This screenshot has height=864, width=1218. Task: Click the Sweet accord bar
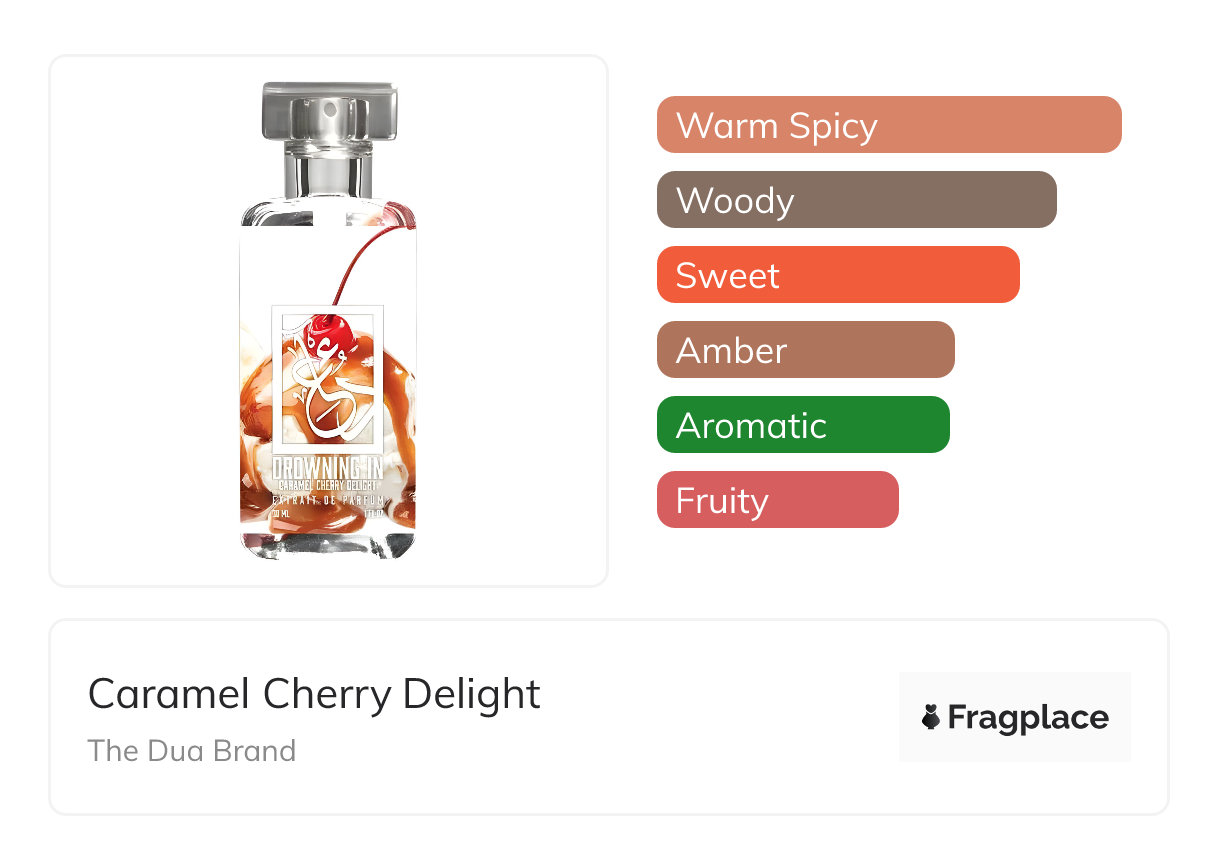pyautogui.click(x=837, y=275)
